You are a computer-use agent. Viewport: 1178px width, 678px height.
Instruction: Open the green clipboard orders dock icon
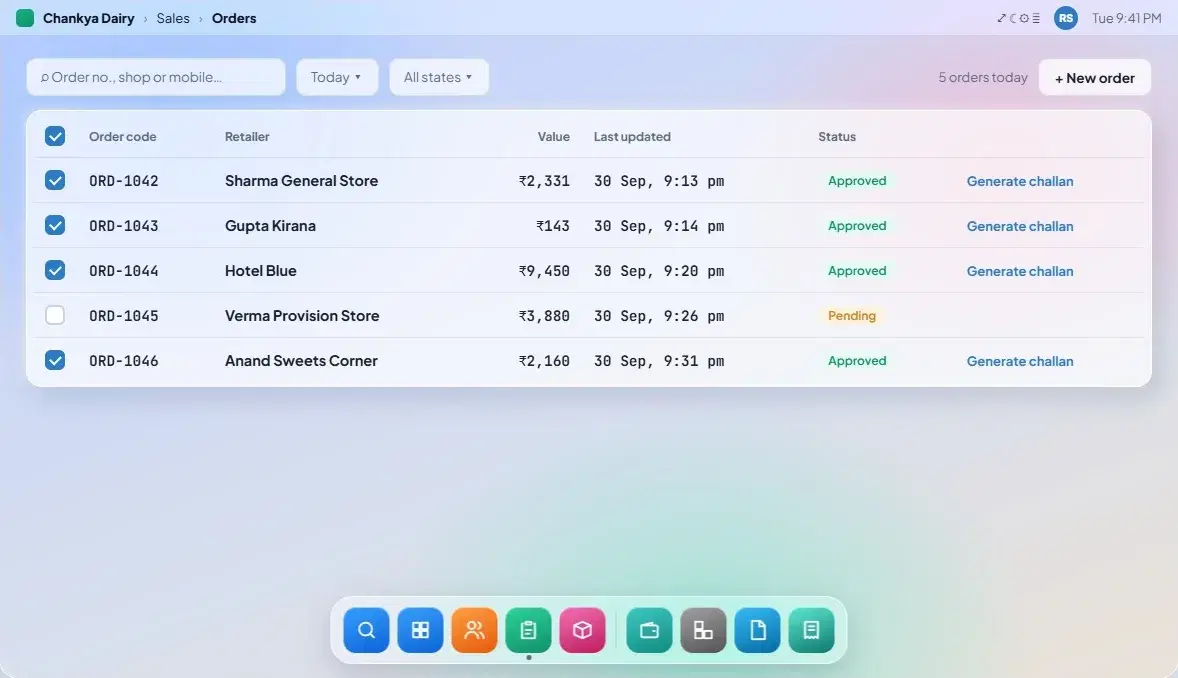(529, 630)
